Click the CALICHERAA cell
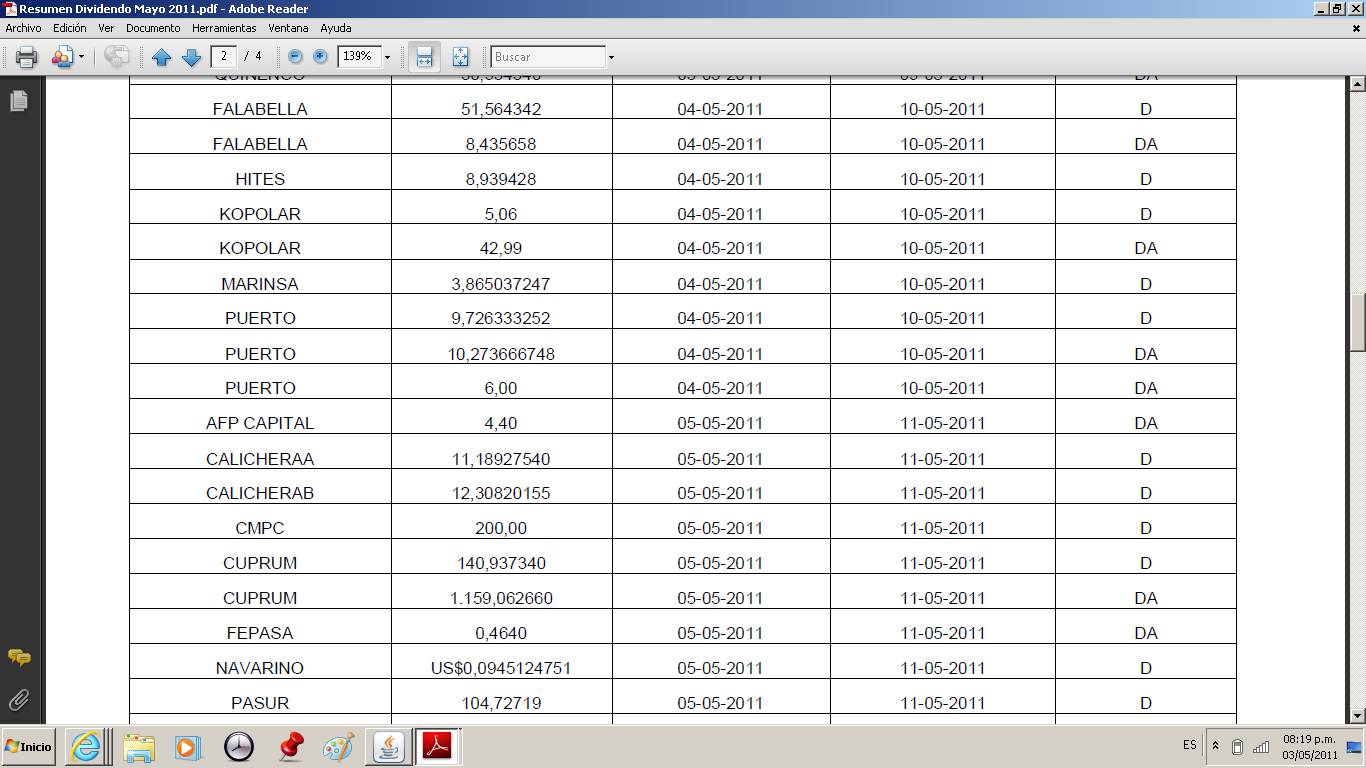The width and height of the screenshot is (1366, 768). (260, 459)
